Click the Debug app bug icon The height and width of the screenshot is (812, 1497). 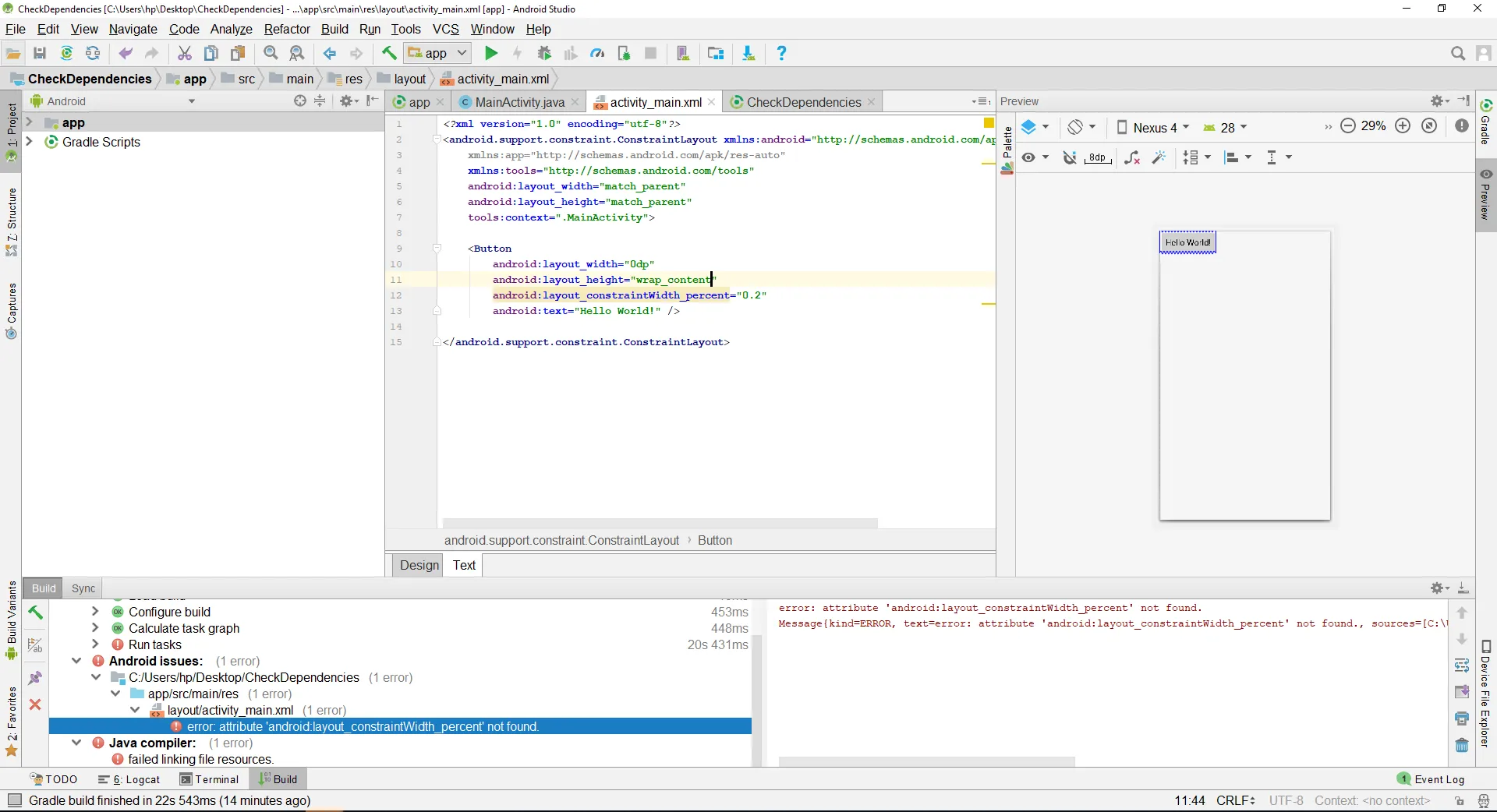coord(544,54)
